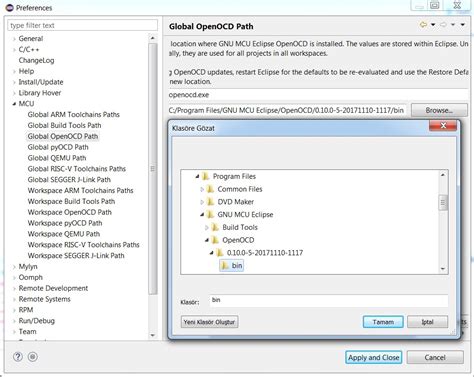
Task: Select the Remote Systems category
Action: [44, 299]
